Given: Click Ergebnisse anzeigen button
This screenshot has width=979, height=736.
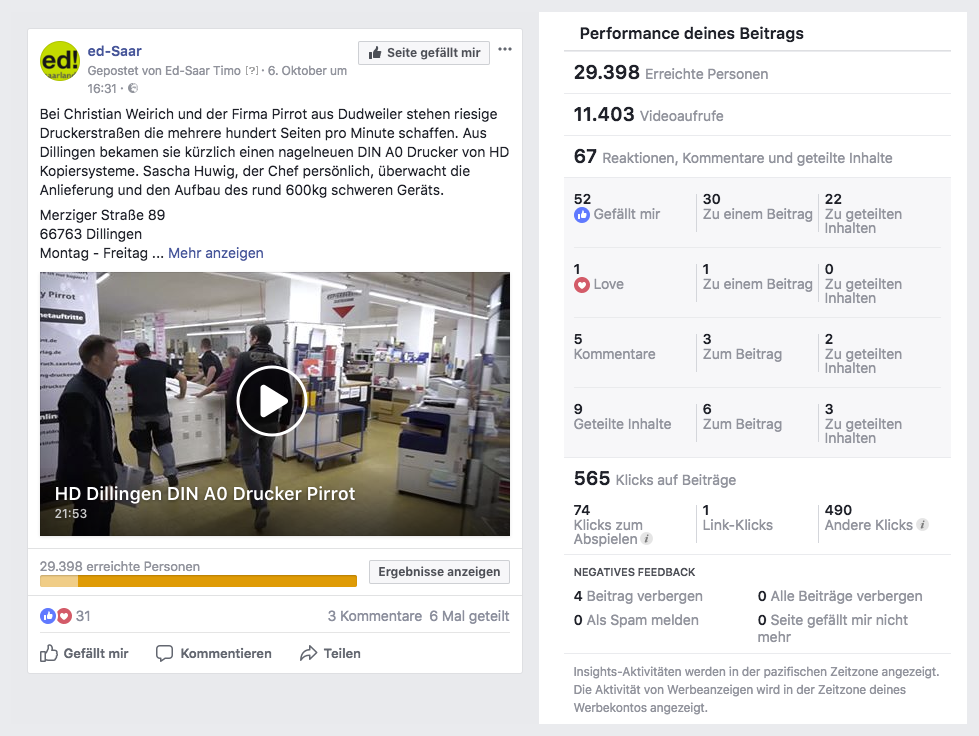Looking at the screenshot, I should click(x=439, y=572).
